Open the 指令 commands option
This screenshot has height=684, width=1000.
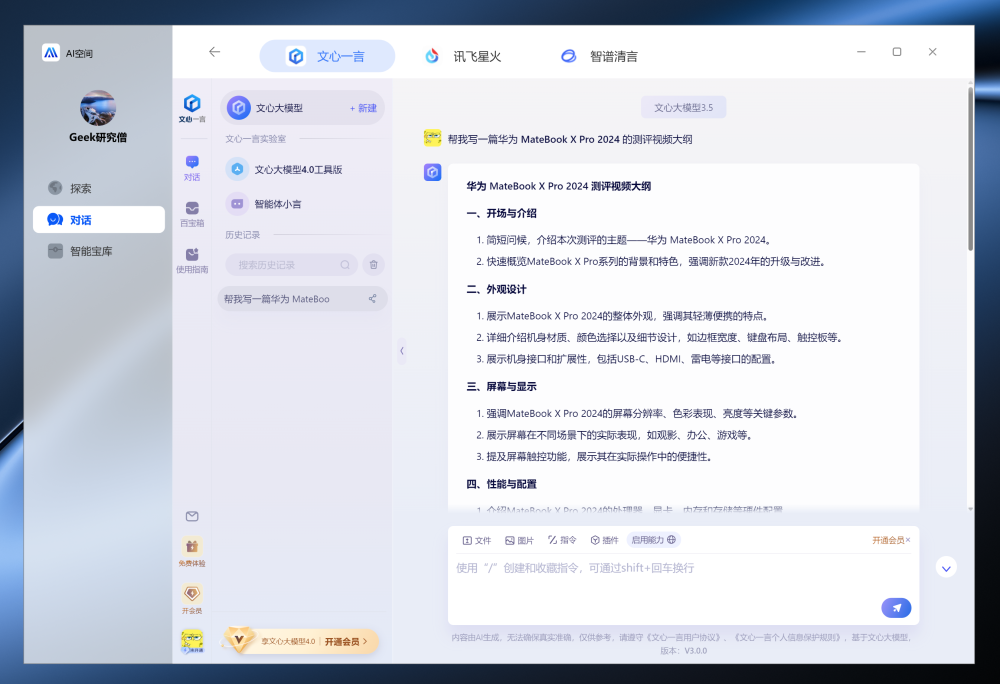562,540
